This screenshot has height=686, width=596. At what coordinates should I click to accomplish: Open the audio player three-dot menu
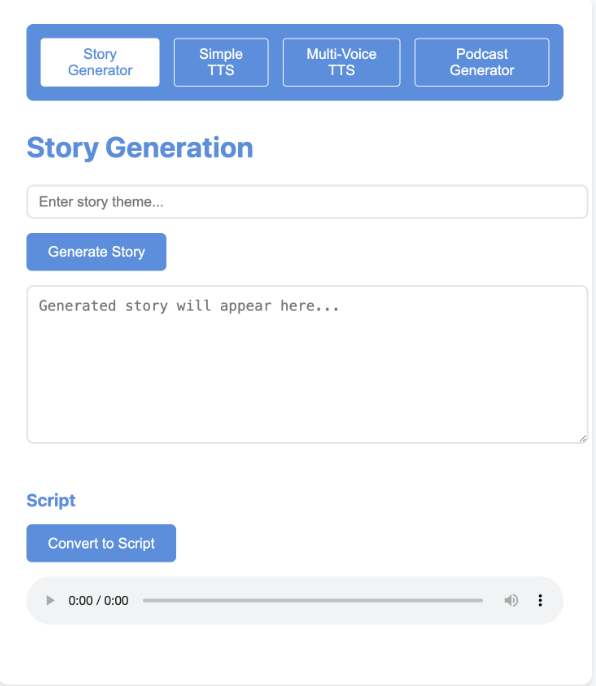(540, 600)
